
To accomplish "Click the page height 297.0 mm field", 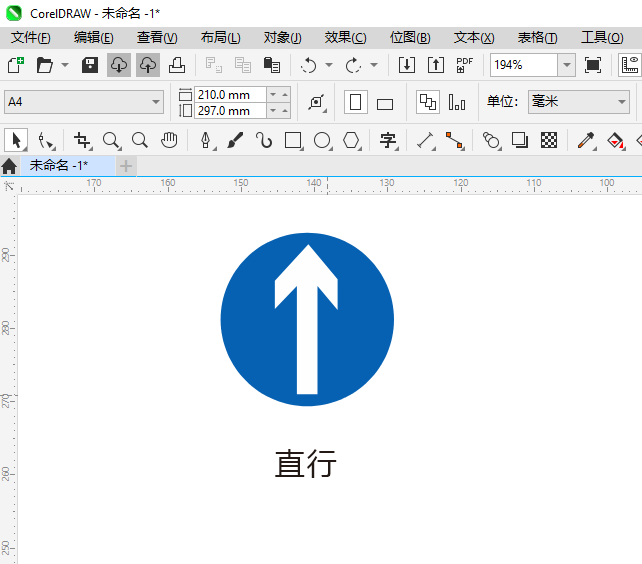I will point(230,111).
